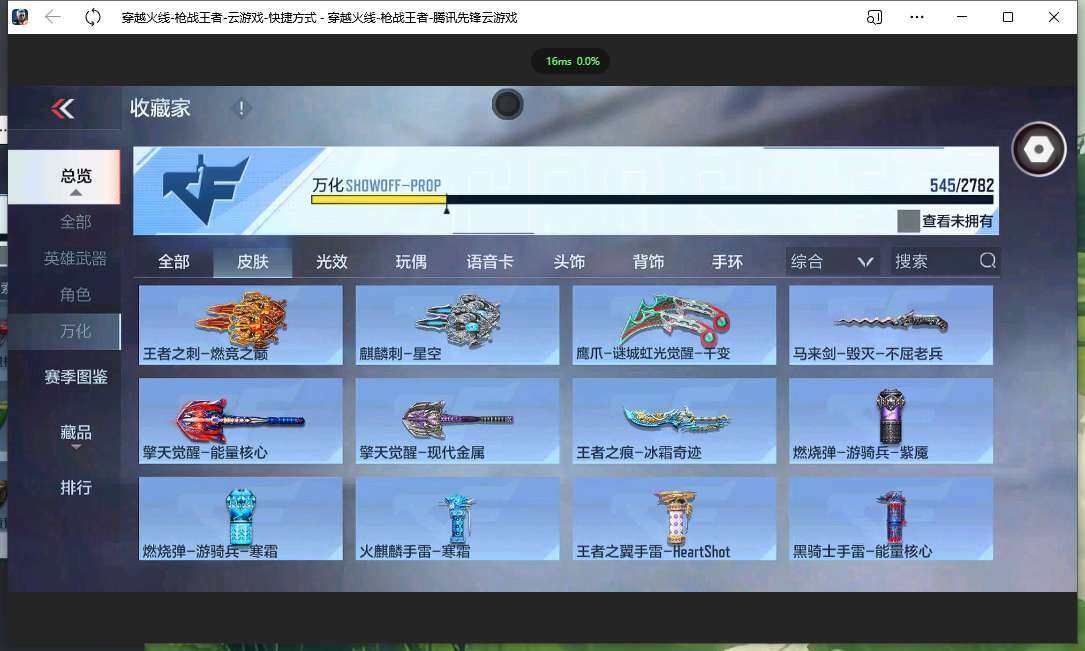Open the 黑骑士手雷-能量核心 card

[x=891, y=518]
